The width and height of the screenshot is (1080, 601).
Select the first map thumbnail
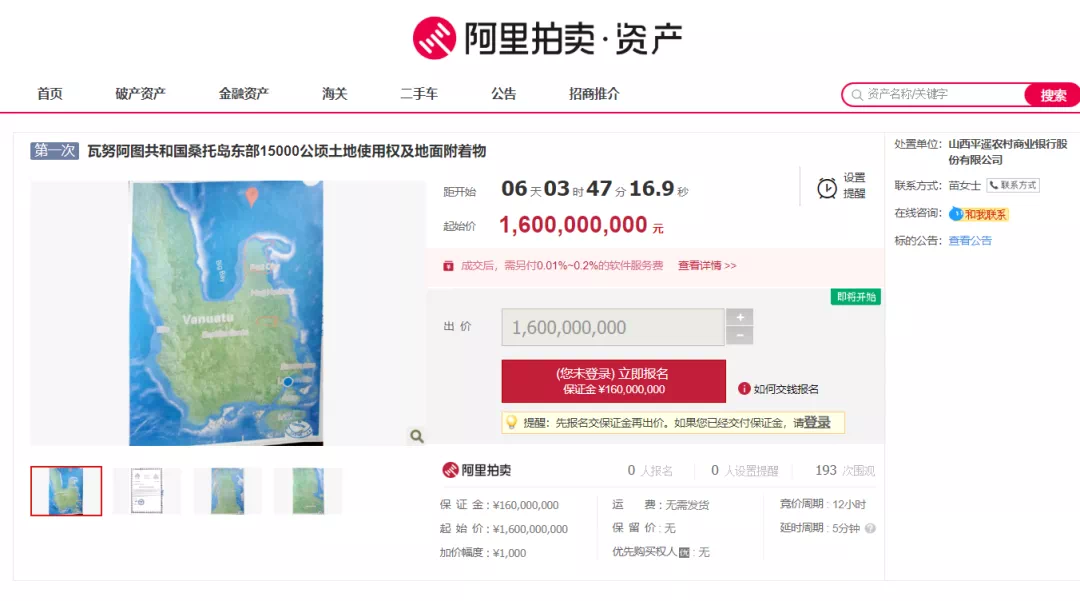66,491
